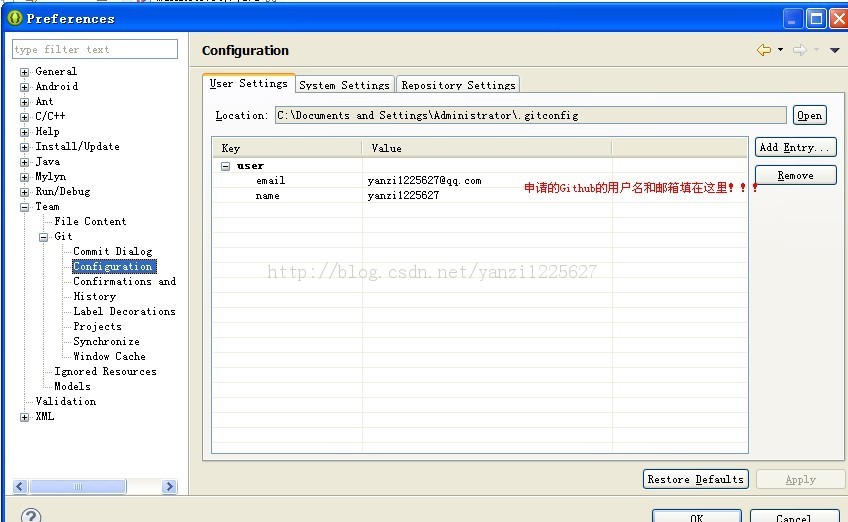Screen dimensions: 848x522
Task: Open the view menu triangle icon
Action: (834, 50)
